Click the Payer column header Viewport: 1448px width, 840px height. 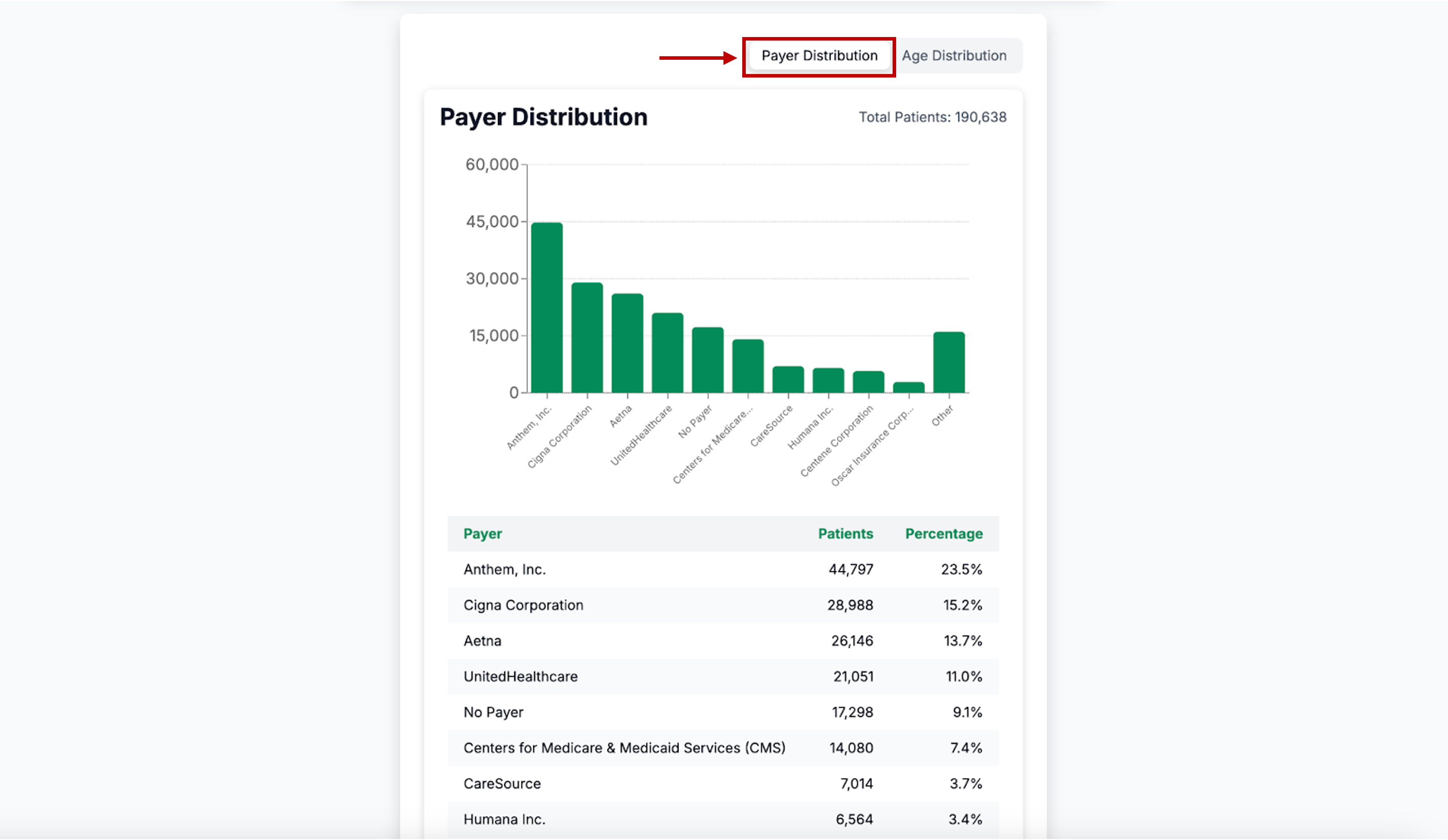(482, 534)
